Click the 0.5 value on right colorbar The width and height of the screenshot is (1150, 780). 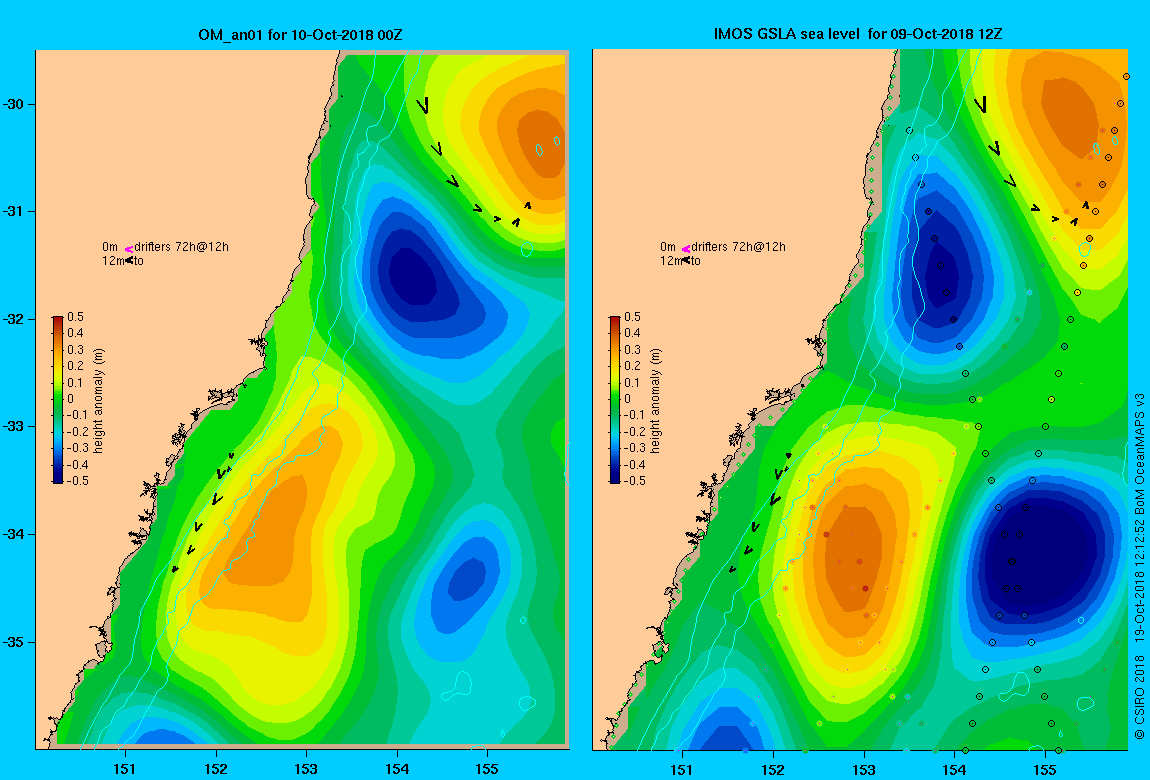pos(632,317)
